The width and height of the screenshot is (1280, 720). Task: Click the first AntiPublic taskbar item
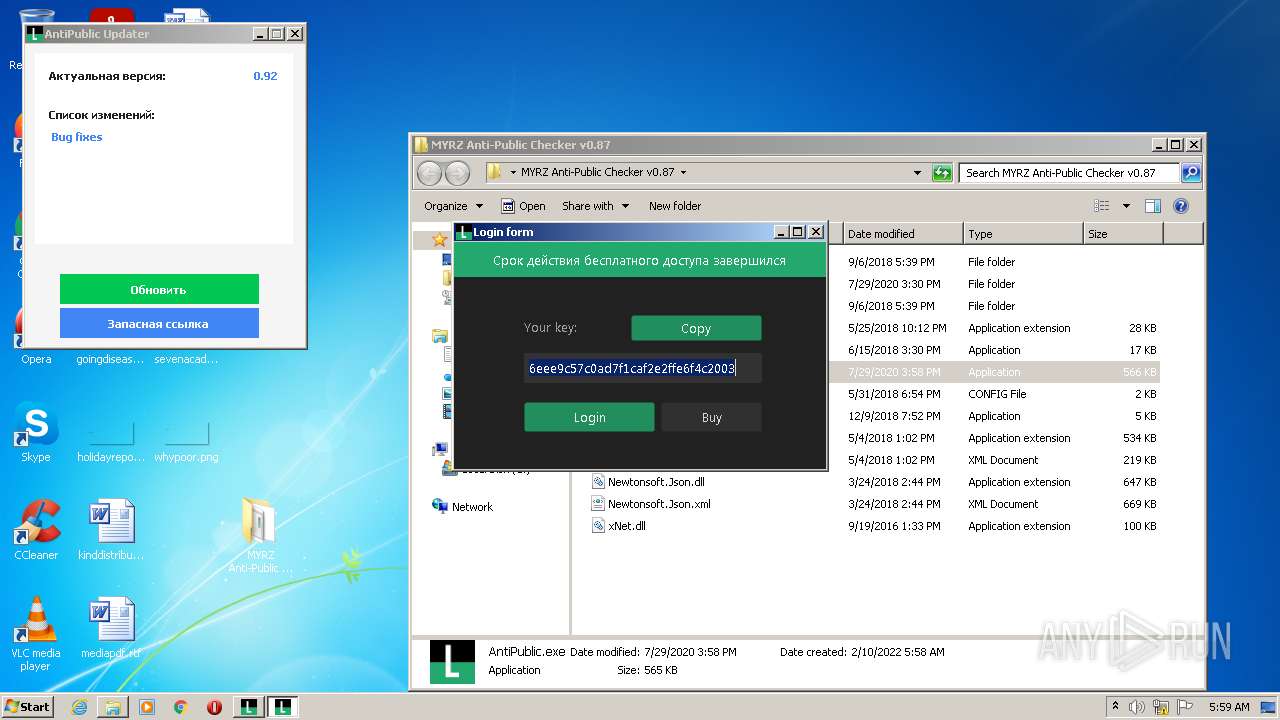click(x=249, y=707)
